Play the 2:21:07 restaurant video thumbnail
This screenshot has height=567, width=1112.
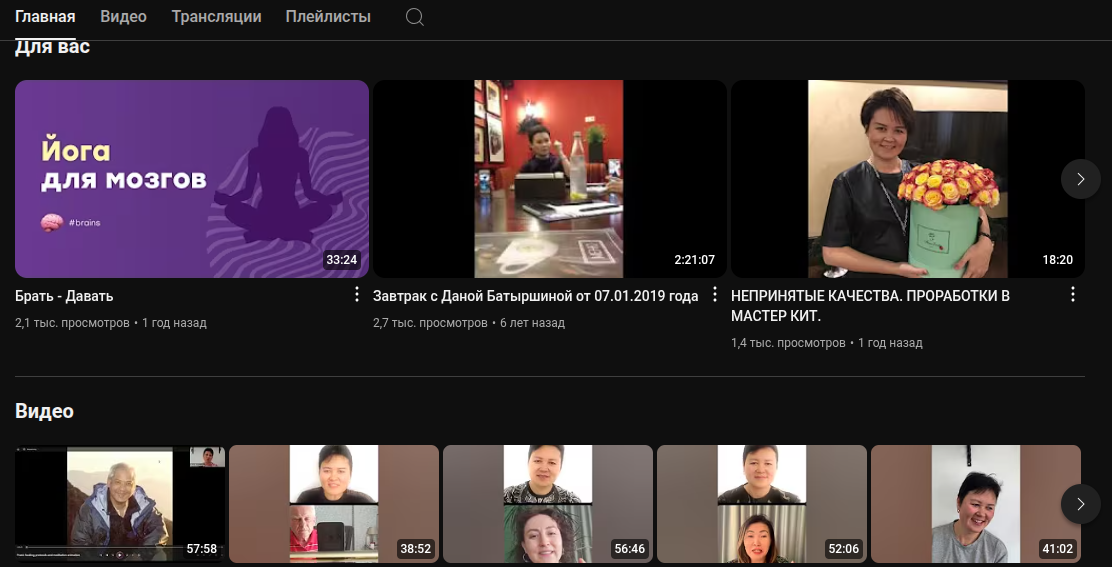[550, 179]
